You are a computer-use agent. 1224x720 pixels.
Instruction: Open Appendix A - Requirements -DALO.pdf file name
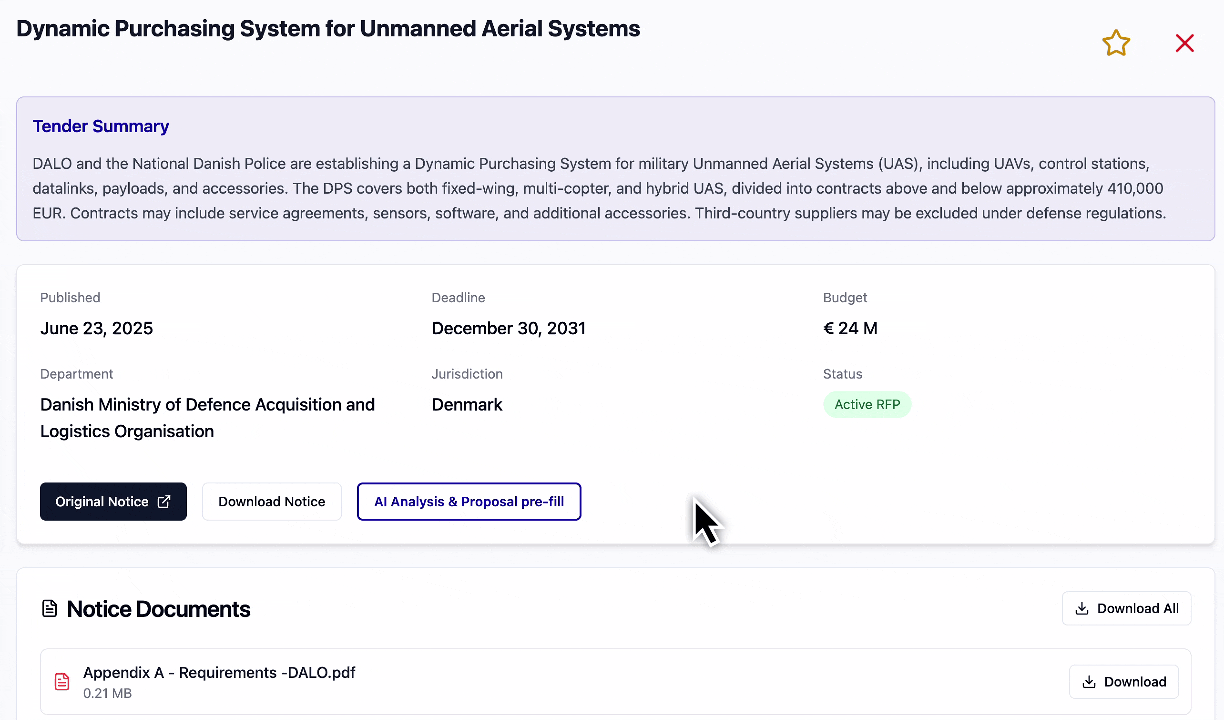pyautogui.click(x=219, y=672)
